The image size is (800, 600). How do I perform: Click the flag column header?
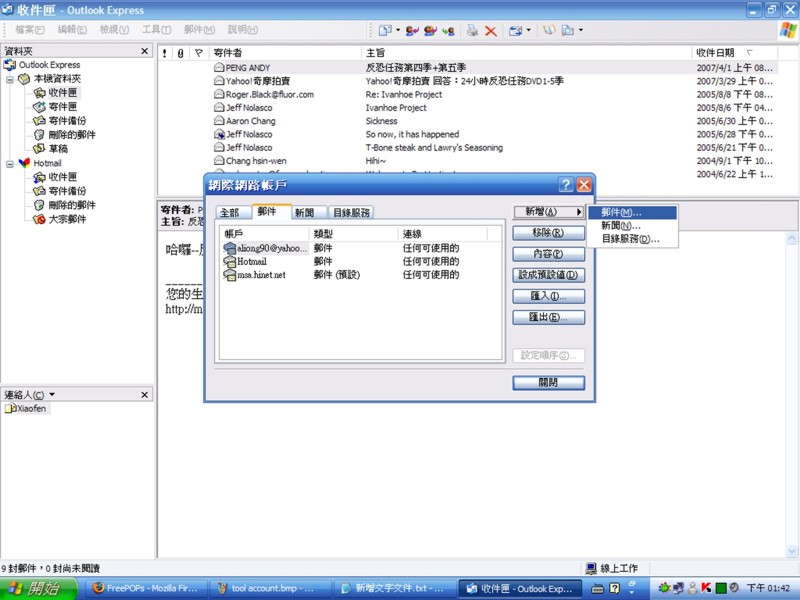(x=199, y=53)
